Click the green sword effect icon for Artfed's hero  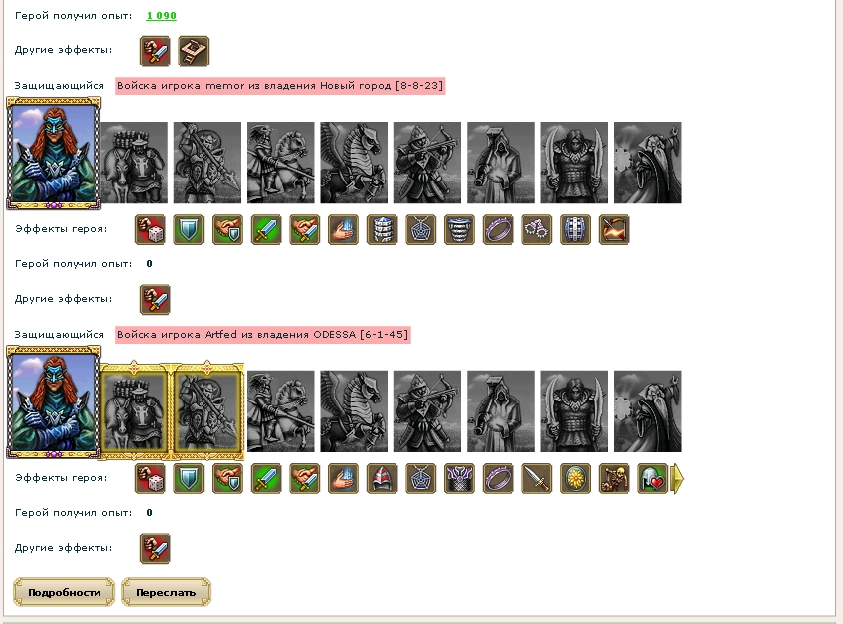266,478
